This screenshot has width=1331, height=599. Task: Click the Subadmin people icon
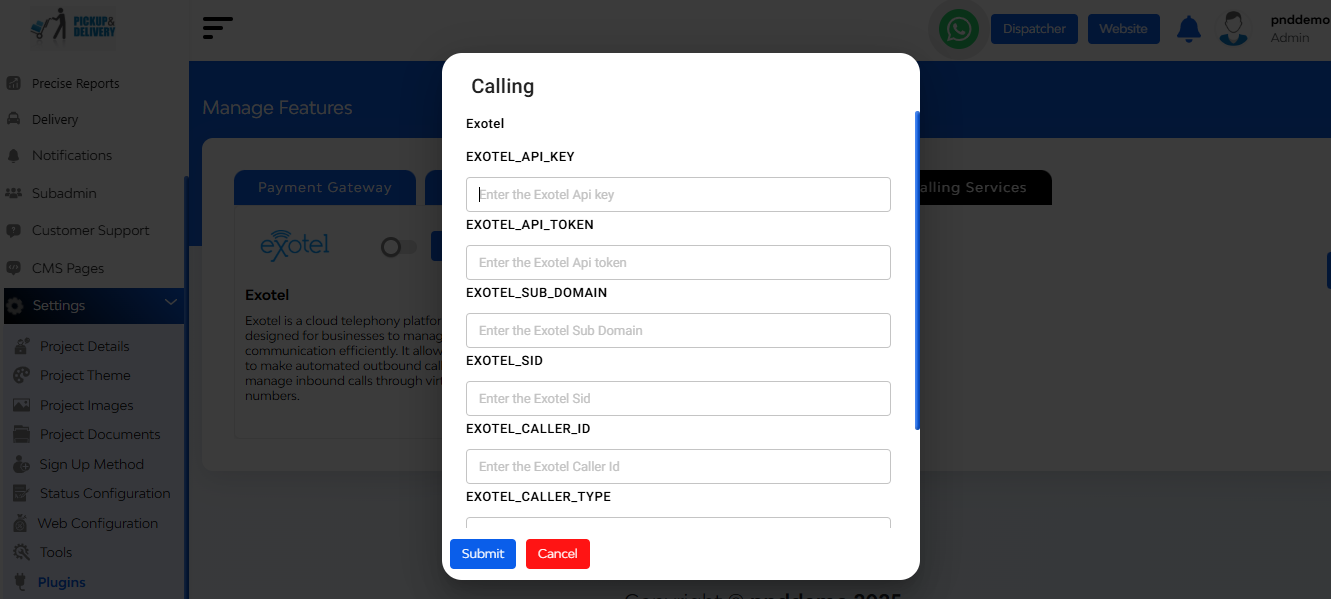coord(14,193)
